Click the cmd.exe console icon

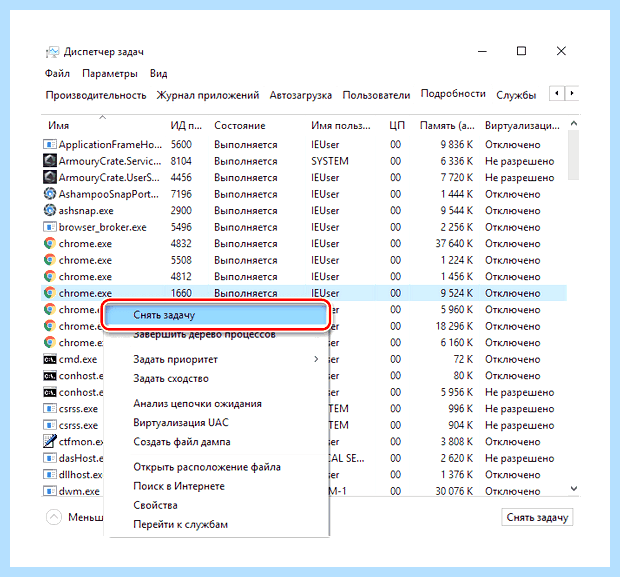(49, 359)
